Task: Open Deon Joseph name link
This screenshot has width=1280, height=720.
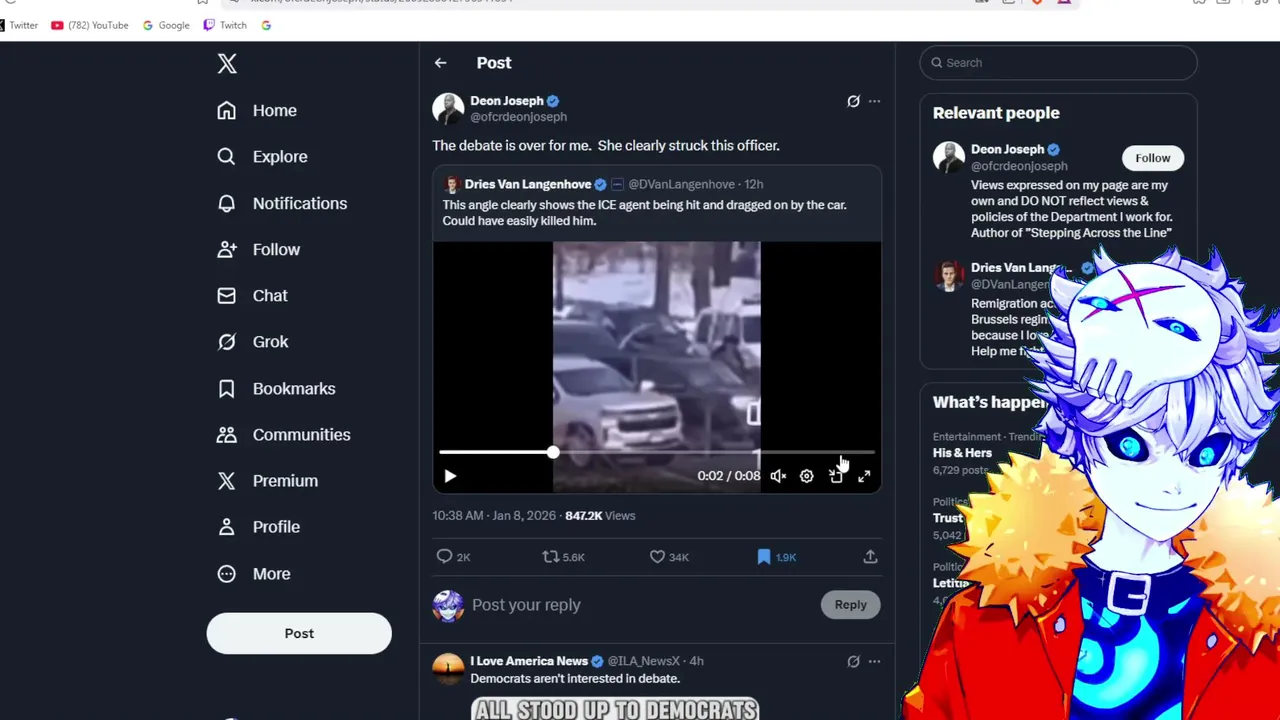Action: (x=507, y=101)
